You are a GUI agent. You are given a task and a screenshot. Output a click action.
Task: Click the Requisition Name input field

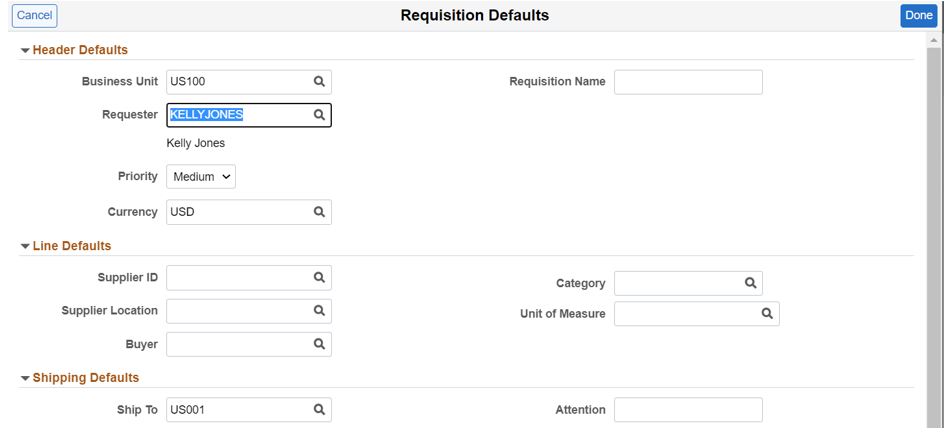pos(688,82)
